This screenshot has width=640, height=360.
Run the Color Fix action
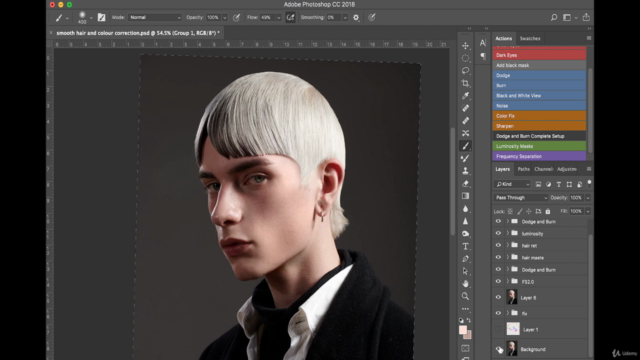point(539,116)
